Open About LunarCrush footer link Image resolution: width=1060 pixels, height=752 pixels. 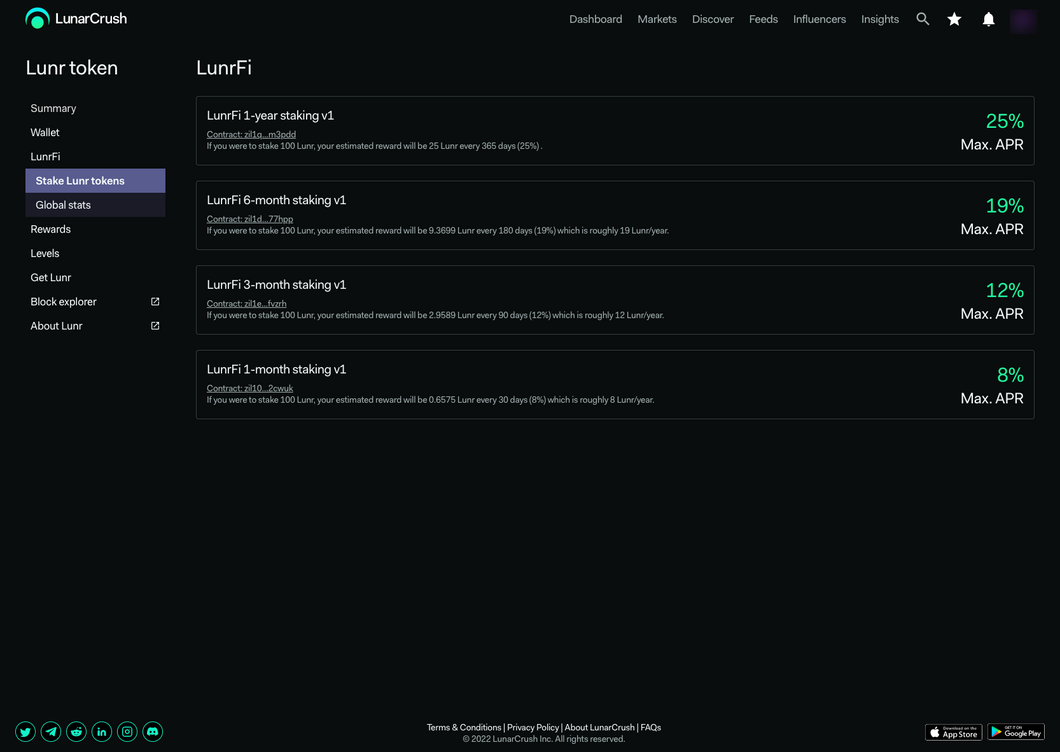pyautogui.click(x=600, y=728)
